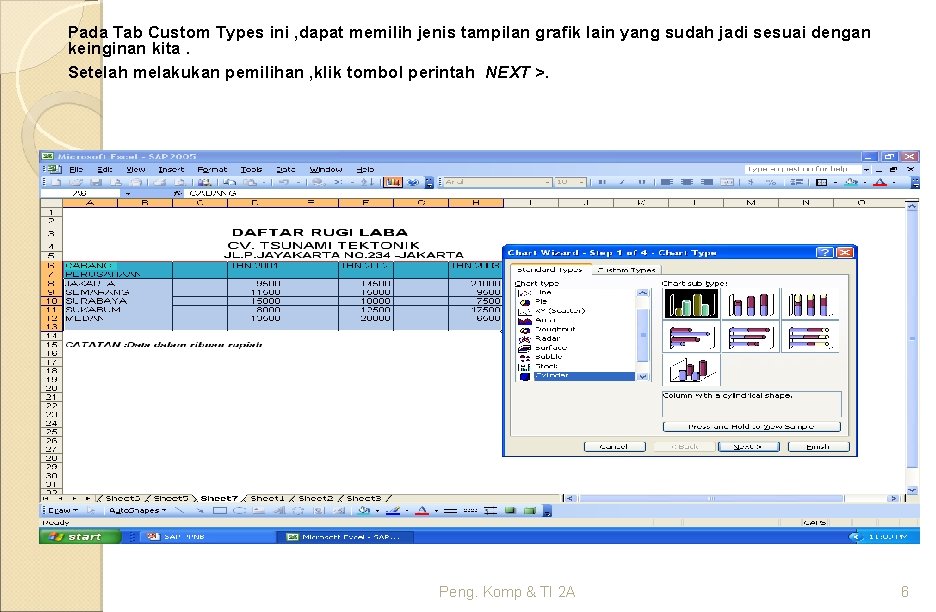This screenshot has height=612, width=936.
Task: Choose the Doughnut chart type
Action: coord(555,330)
